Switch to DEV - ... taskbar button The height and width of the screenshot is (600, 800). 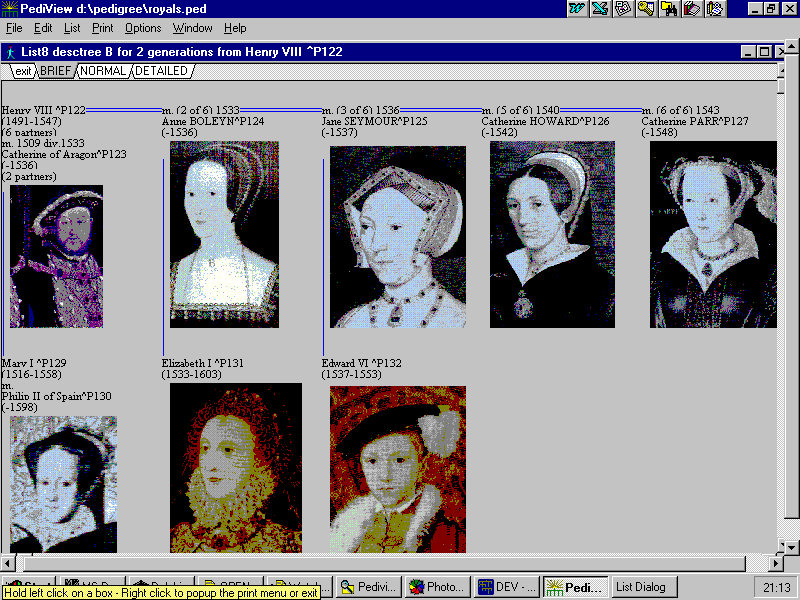507,587
